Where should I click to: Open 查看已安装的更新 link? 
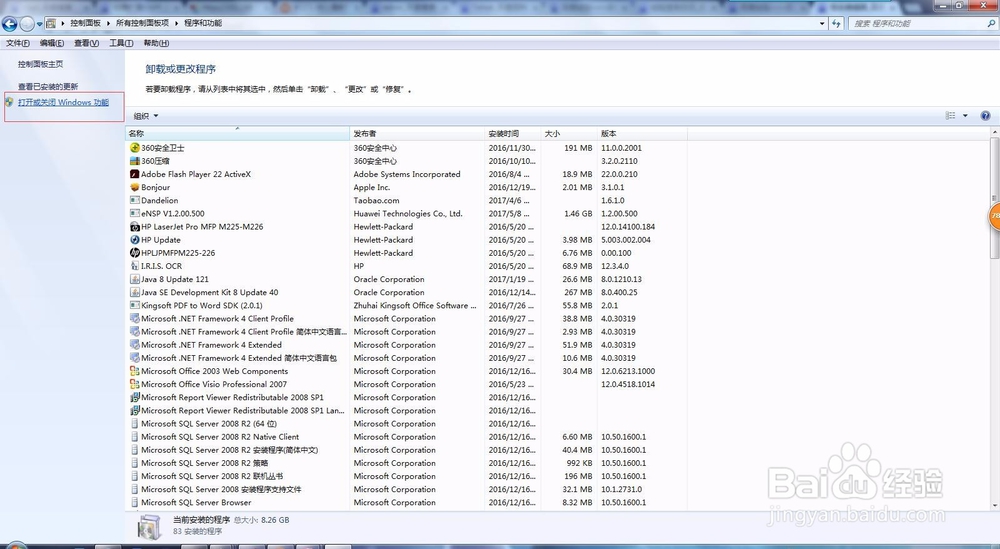[48, 87]
